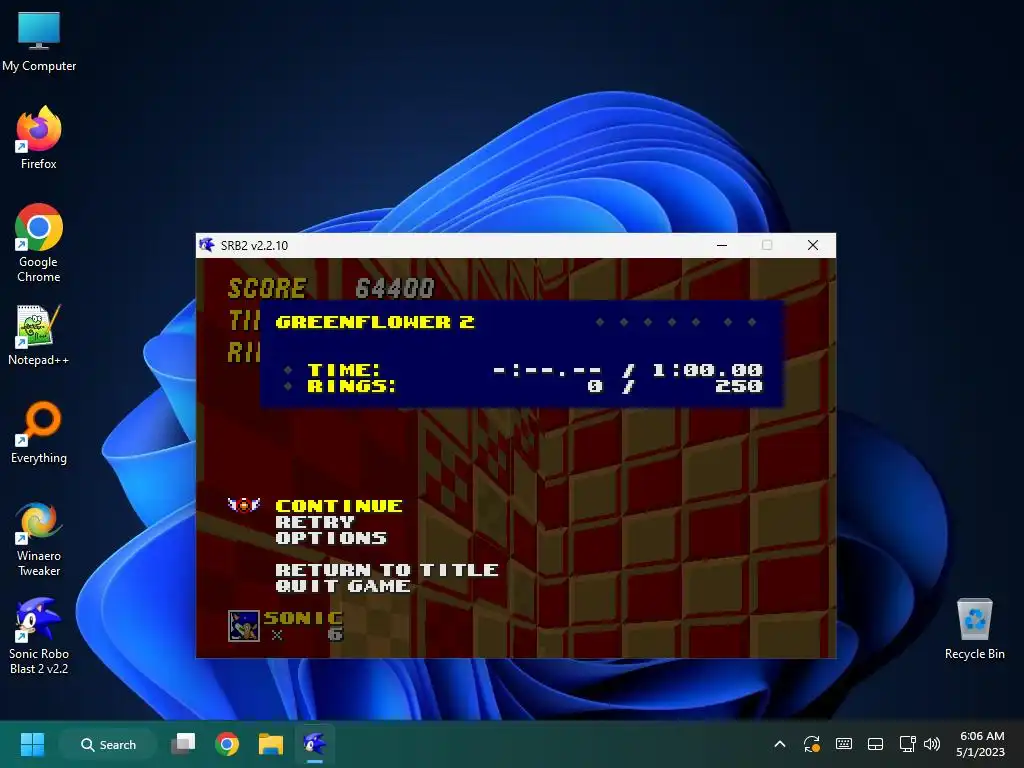This screenshot has width=1024, height=768.
Task: Minimize the SRB2 window
Action: [722, 245]
